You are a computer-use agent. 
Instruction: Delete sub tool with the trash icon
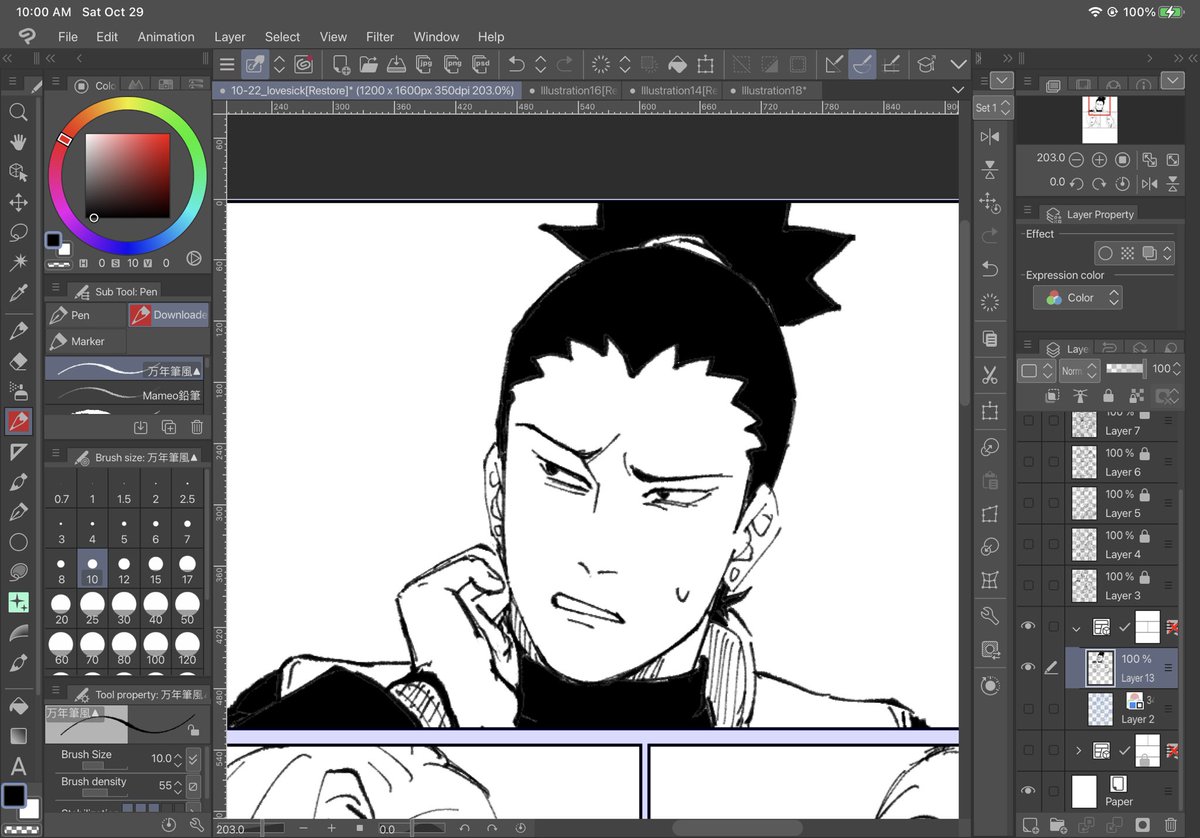(197, 427)
